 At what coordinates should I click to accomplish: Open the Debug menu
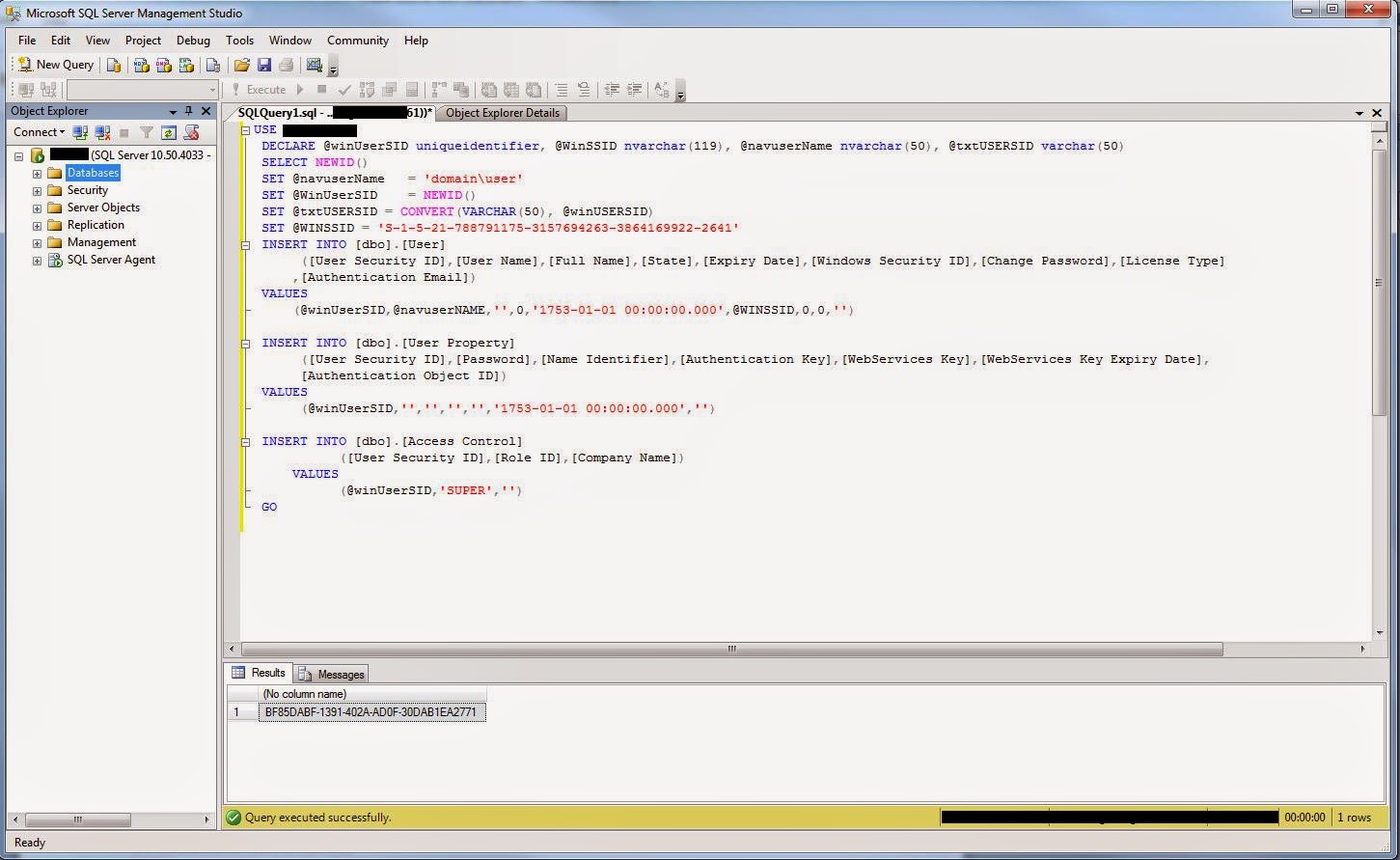click(193, 41)
